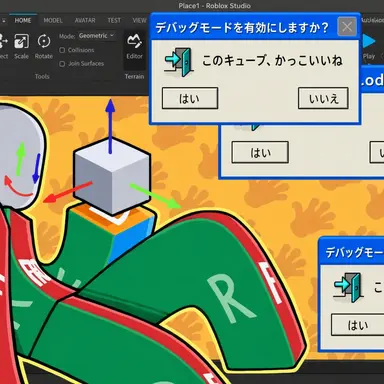Click the front dialog title デバッグモードを有効にしますか?

tap(242, 27)
